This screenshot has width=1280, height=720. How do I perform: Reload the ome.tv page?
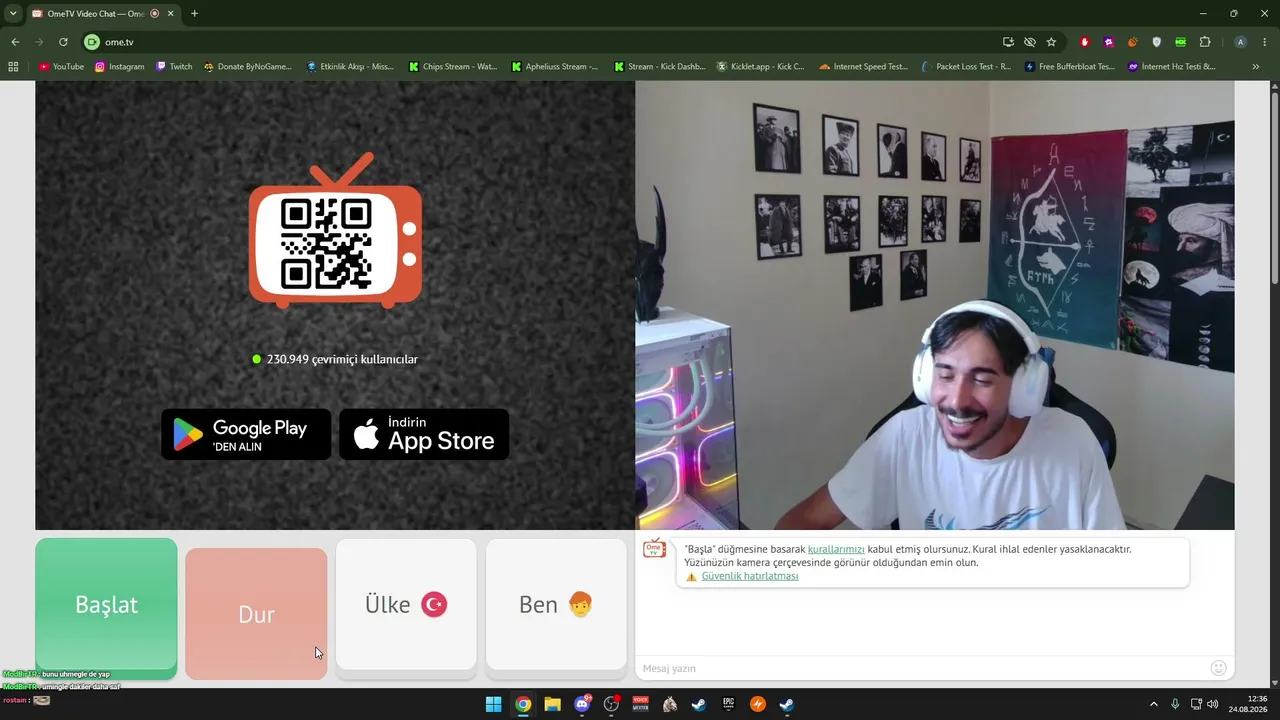coord(63,42)
